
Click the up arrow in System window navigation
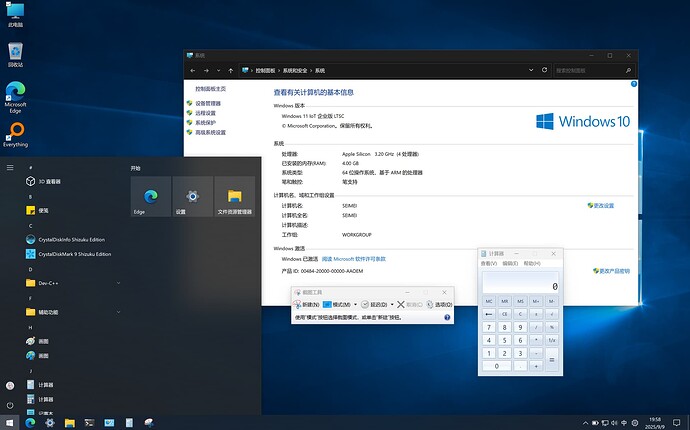tap(231, 70)
